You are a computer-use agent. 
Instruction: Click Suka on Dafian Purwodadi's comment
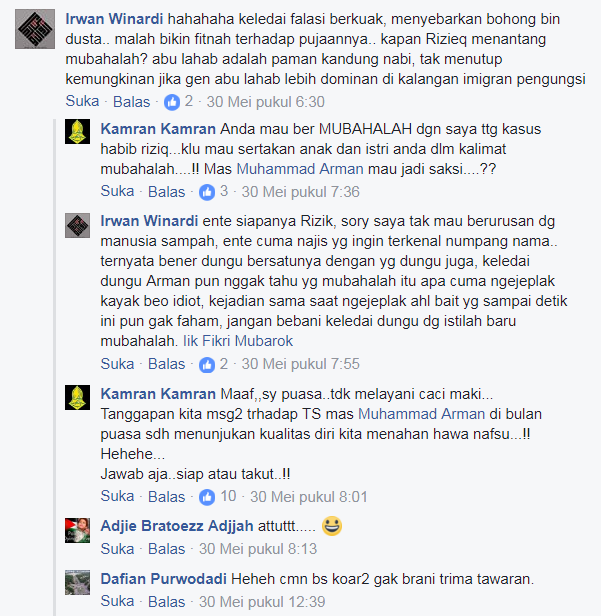(117, 601)
